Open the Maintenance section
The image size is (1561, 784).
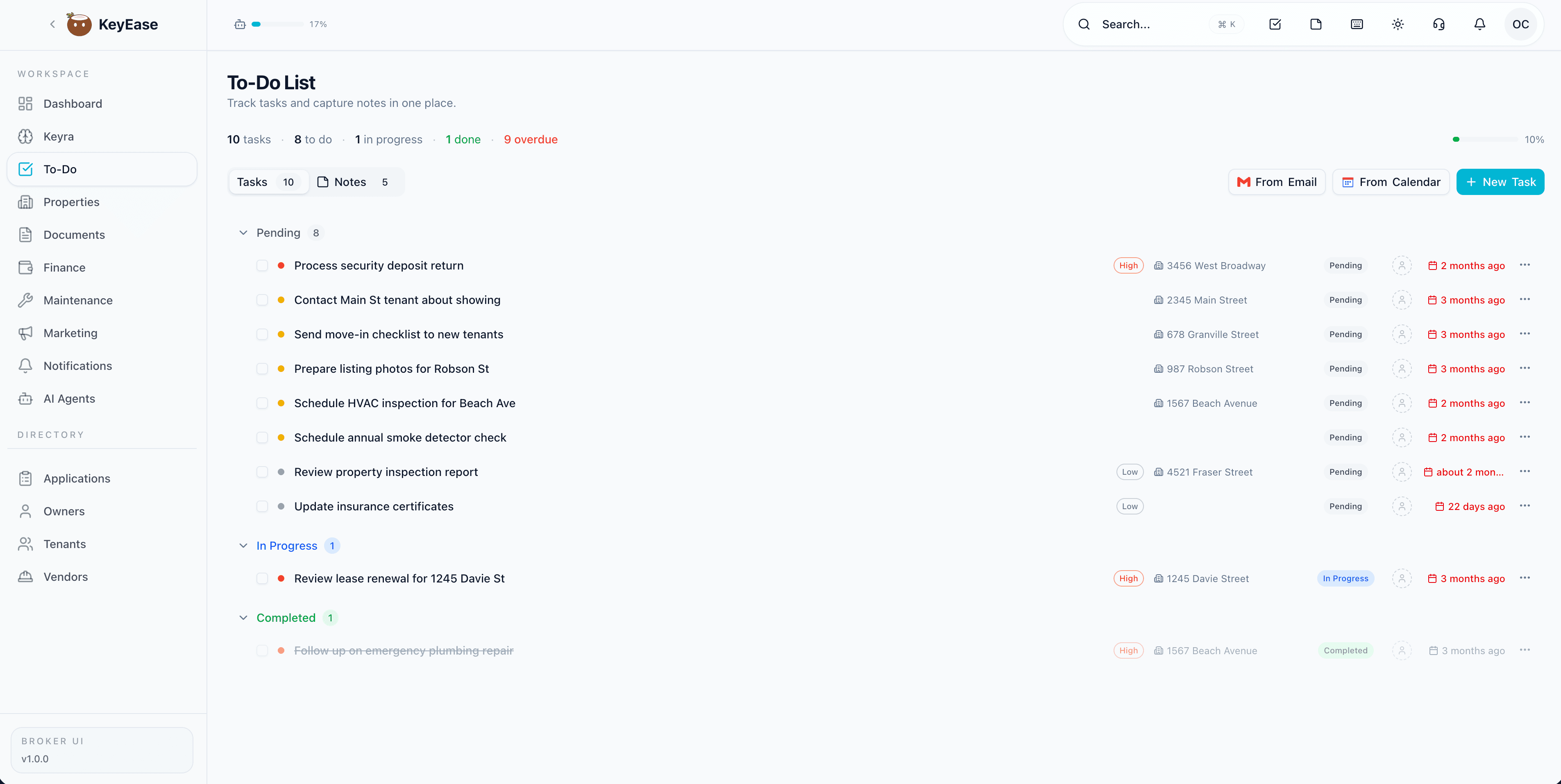click(x=78, y=300)
